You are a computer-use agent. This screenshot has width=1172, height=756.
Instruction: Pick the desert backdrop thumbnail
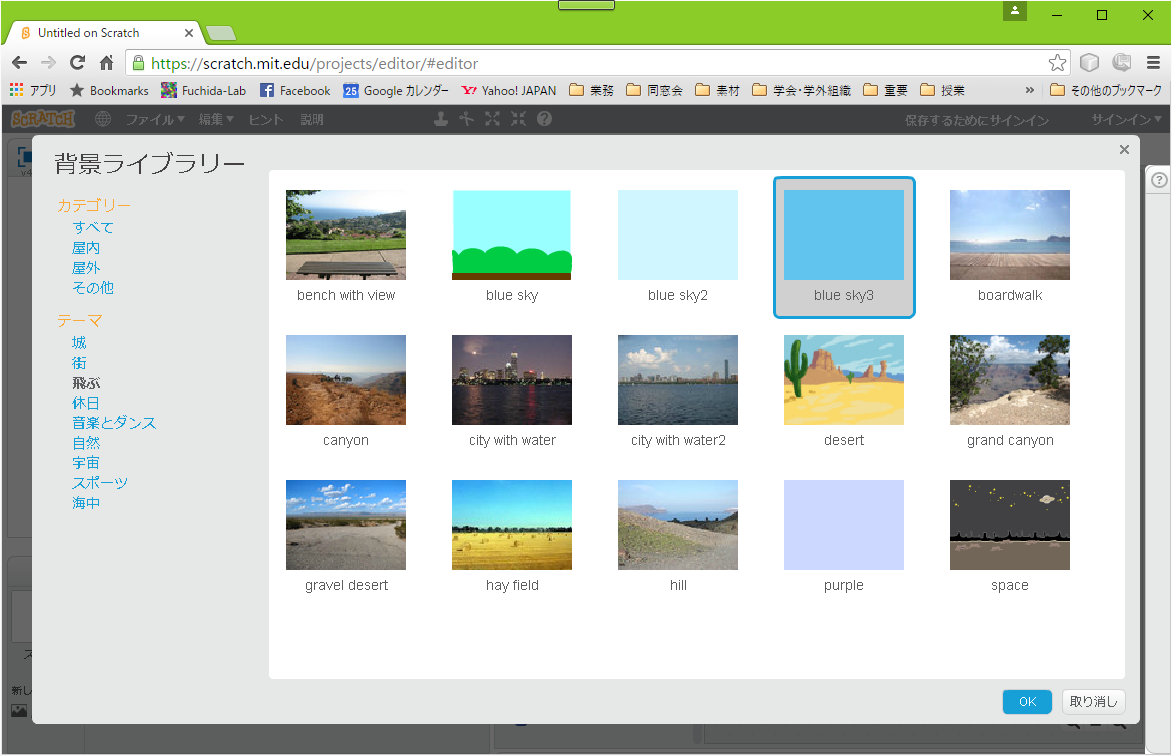pyautogui.click(x=843, y=380)
